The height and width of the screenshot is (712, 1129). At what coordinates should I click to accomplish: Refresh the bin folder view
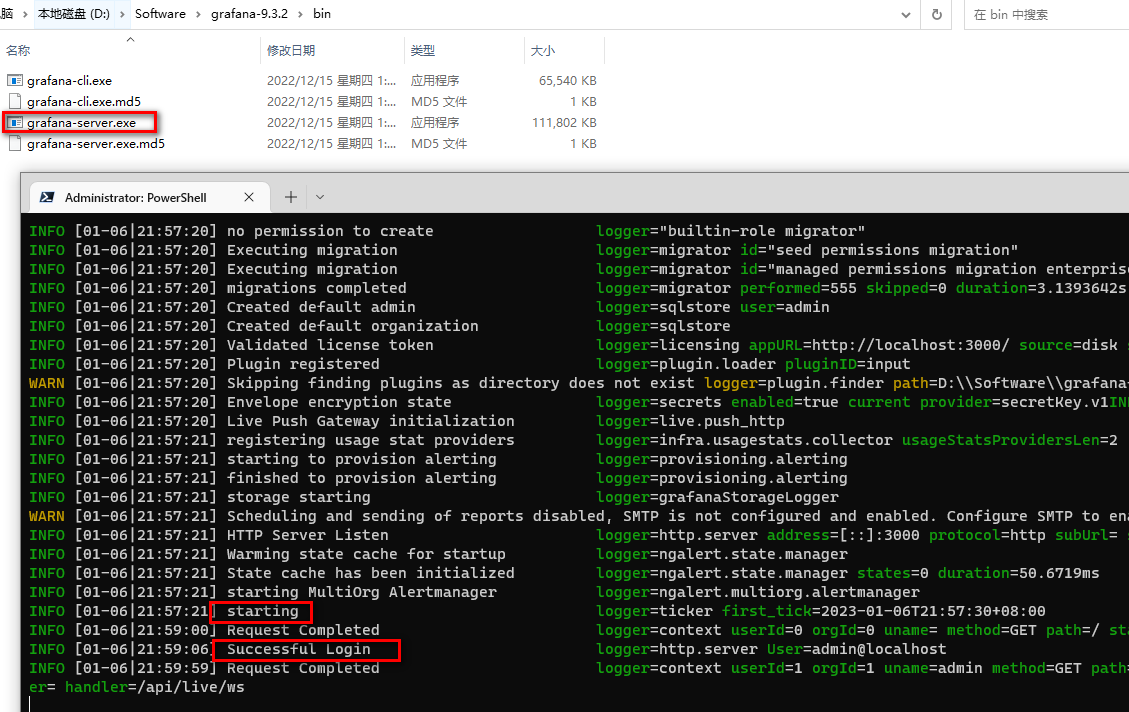coord(937,14)
